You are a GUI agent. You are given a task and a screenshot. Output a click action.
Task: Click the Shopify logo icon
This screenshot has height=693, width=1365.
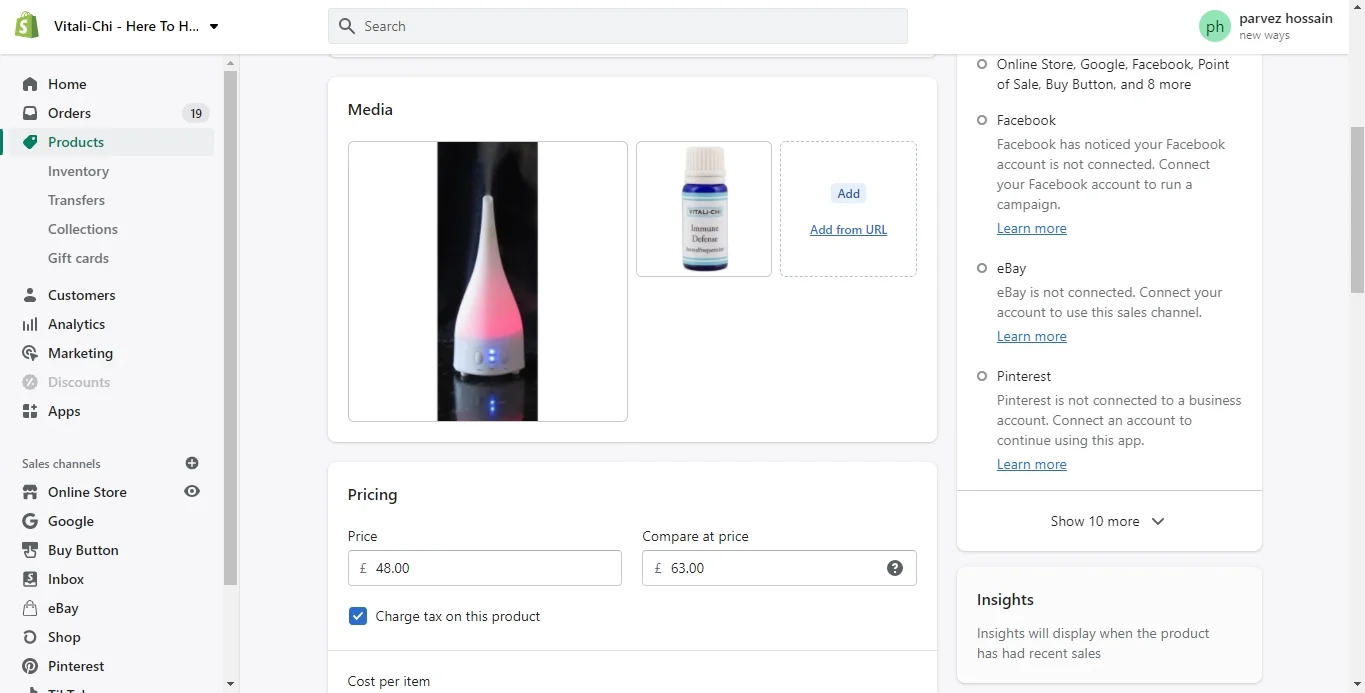[27, 26]
